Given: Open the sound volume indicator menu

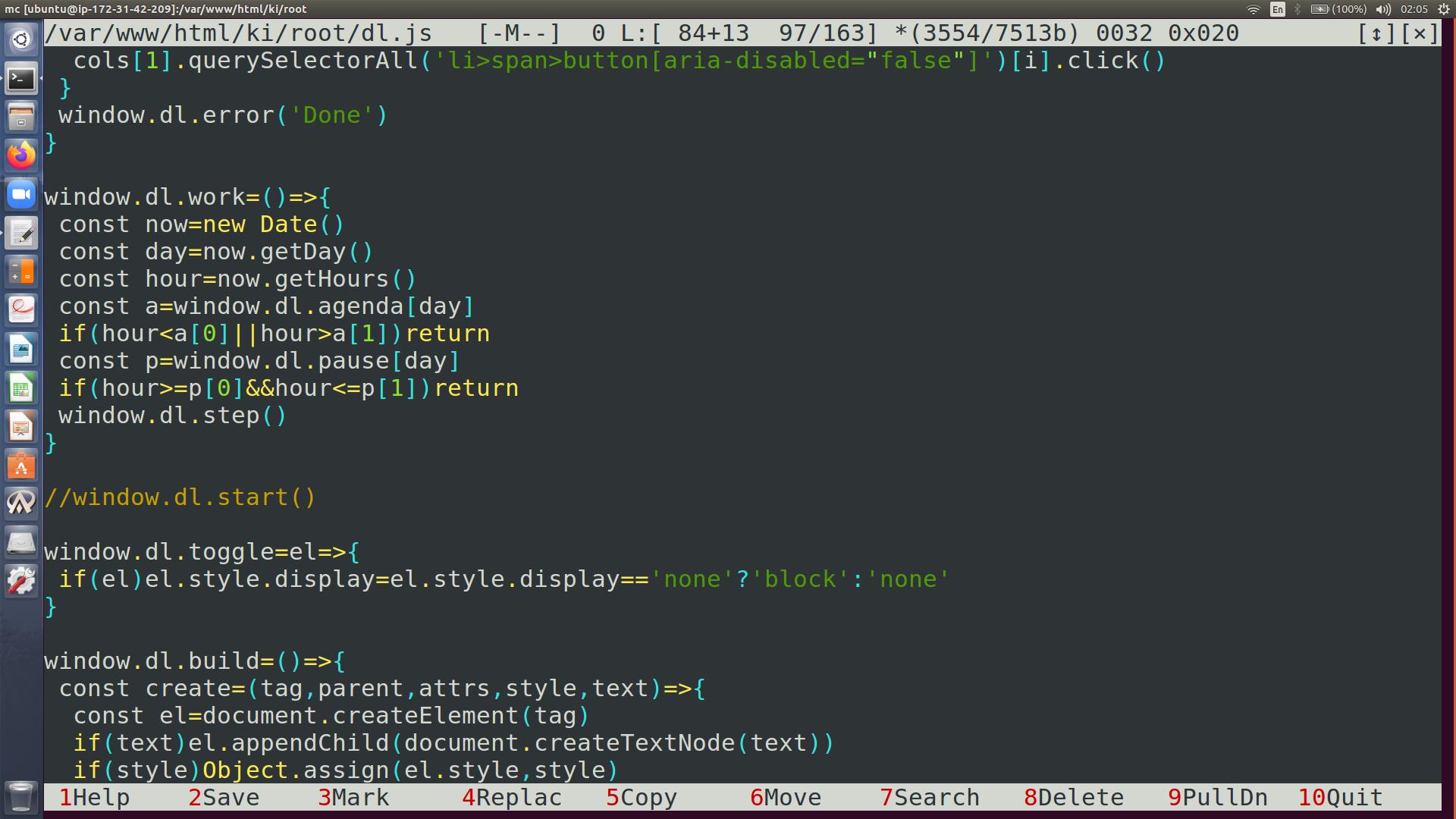Looking at the screenshot, I should (x=1382, y=9).
